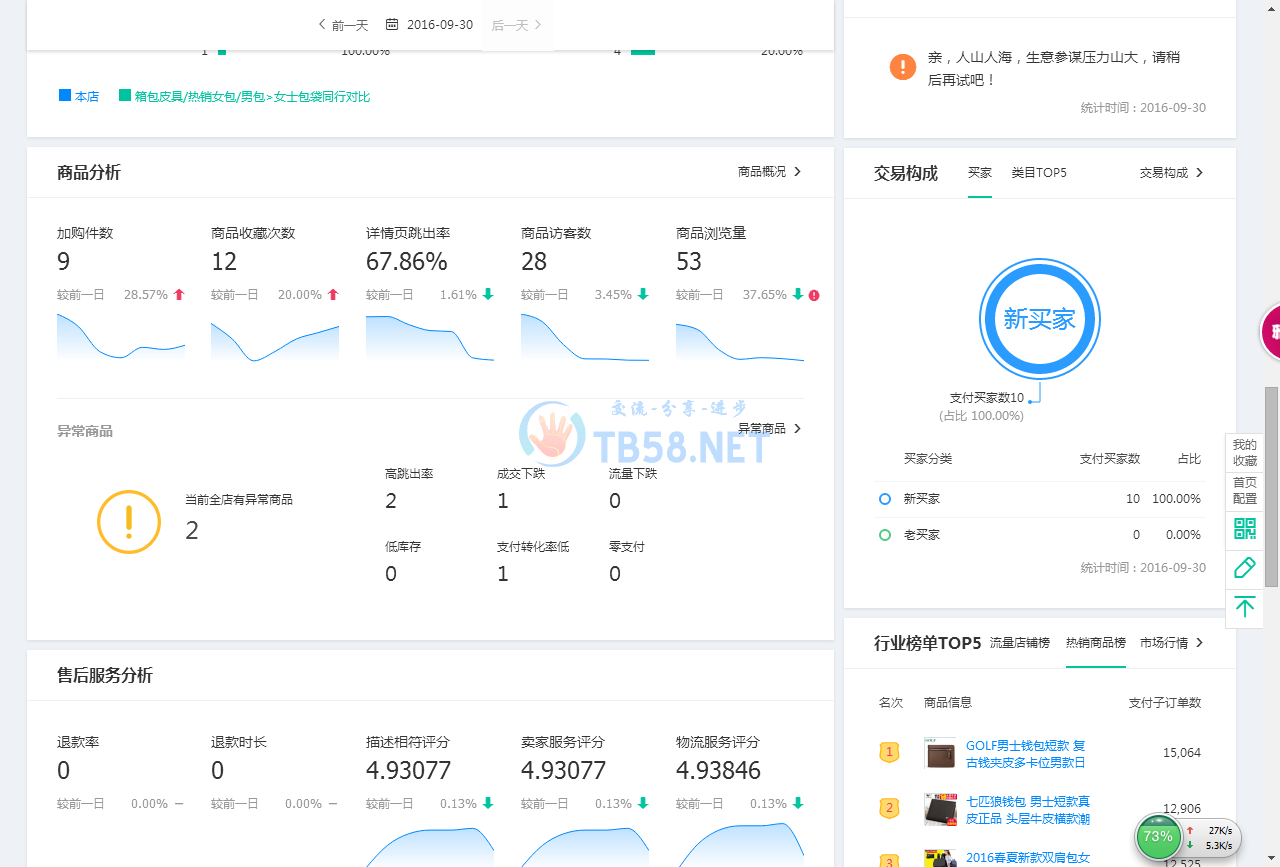Click the green 73% network speed widget
This screenshot has width=1280, height=867.
pyautogui.click(x=1158, y=837)
